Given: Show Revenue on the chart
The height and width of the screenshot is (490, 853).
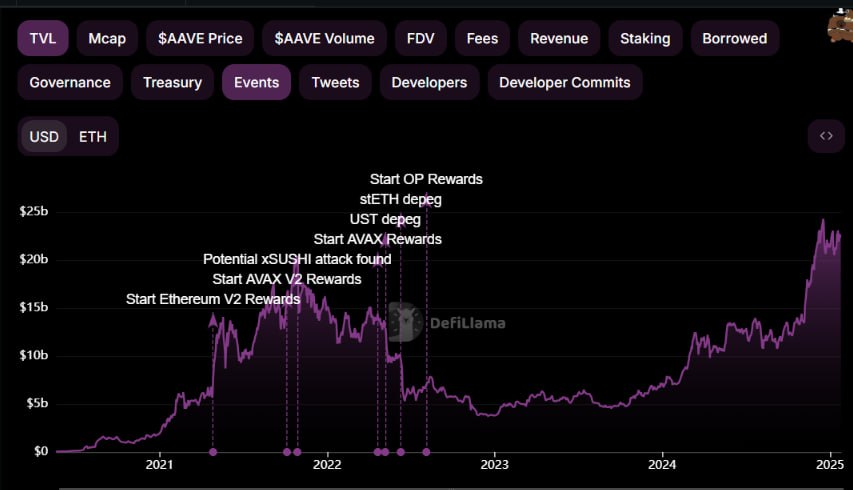Looking at the screenshot, I should 559,39.
